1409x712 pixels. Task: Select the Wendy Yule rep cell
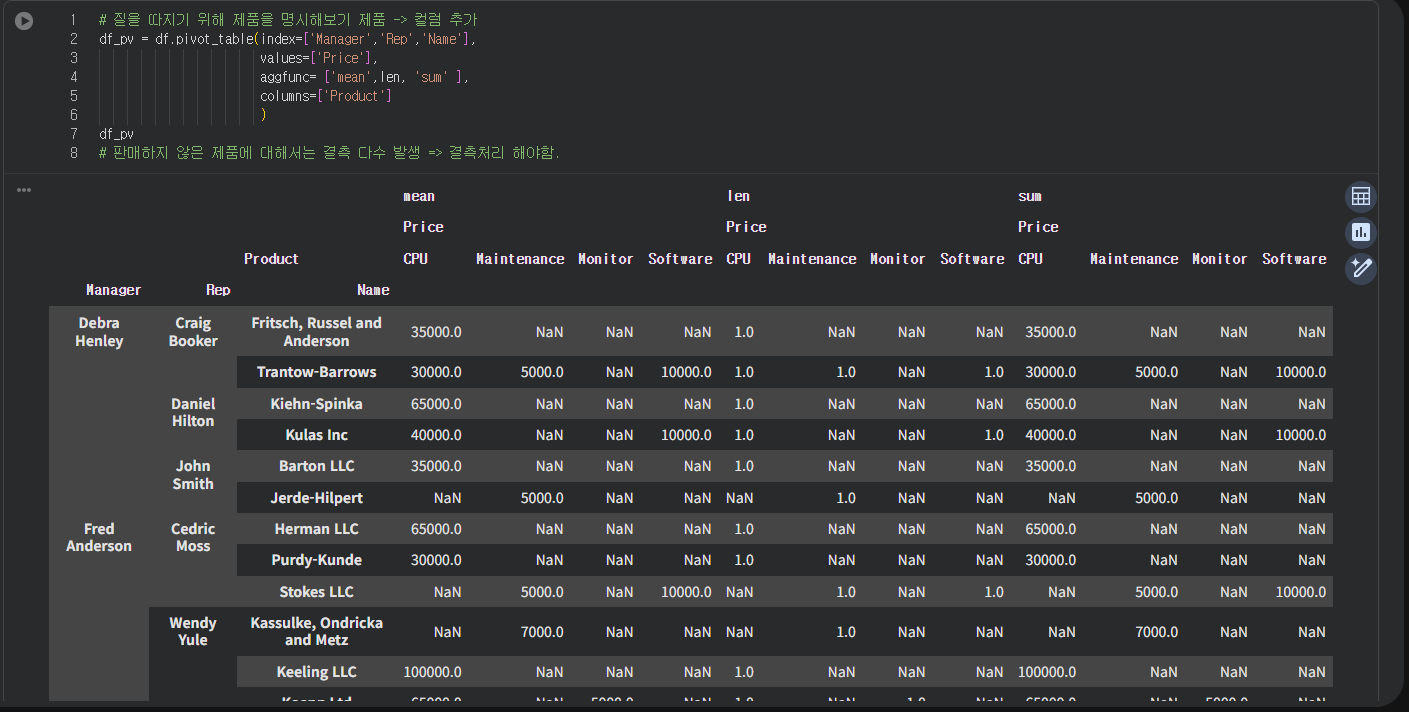coord(193,631)
